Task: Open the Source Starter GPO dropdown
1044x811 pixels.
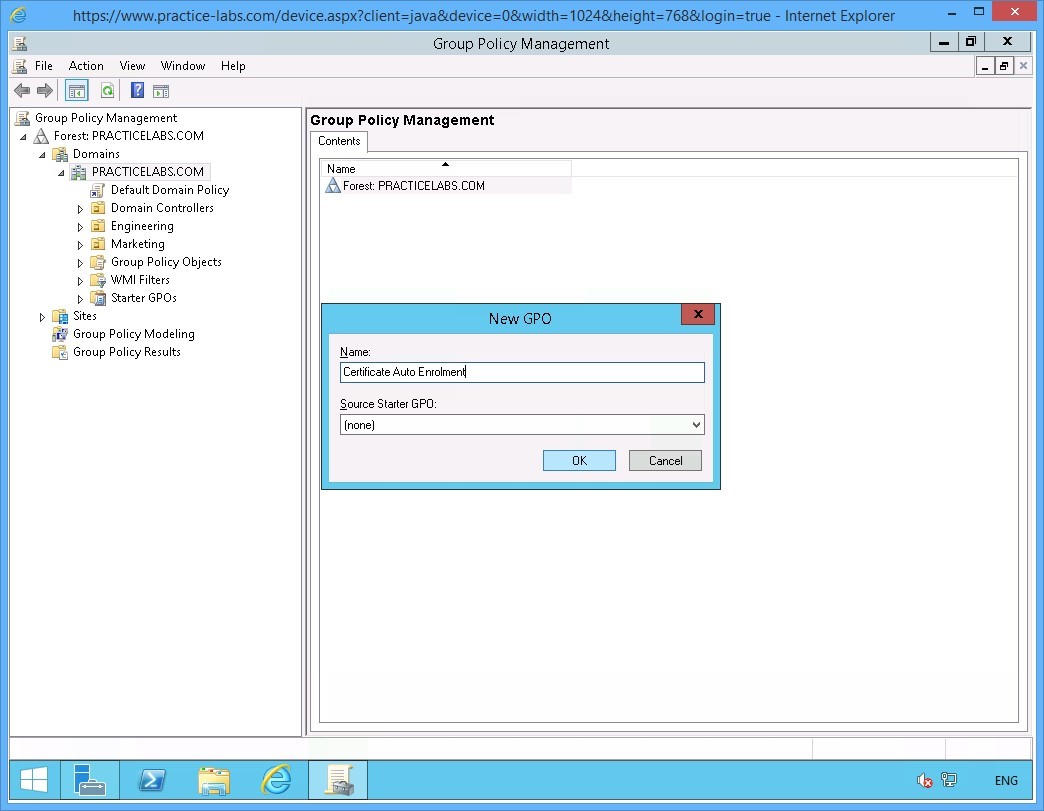Action: point(697,424)
